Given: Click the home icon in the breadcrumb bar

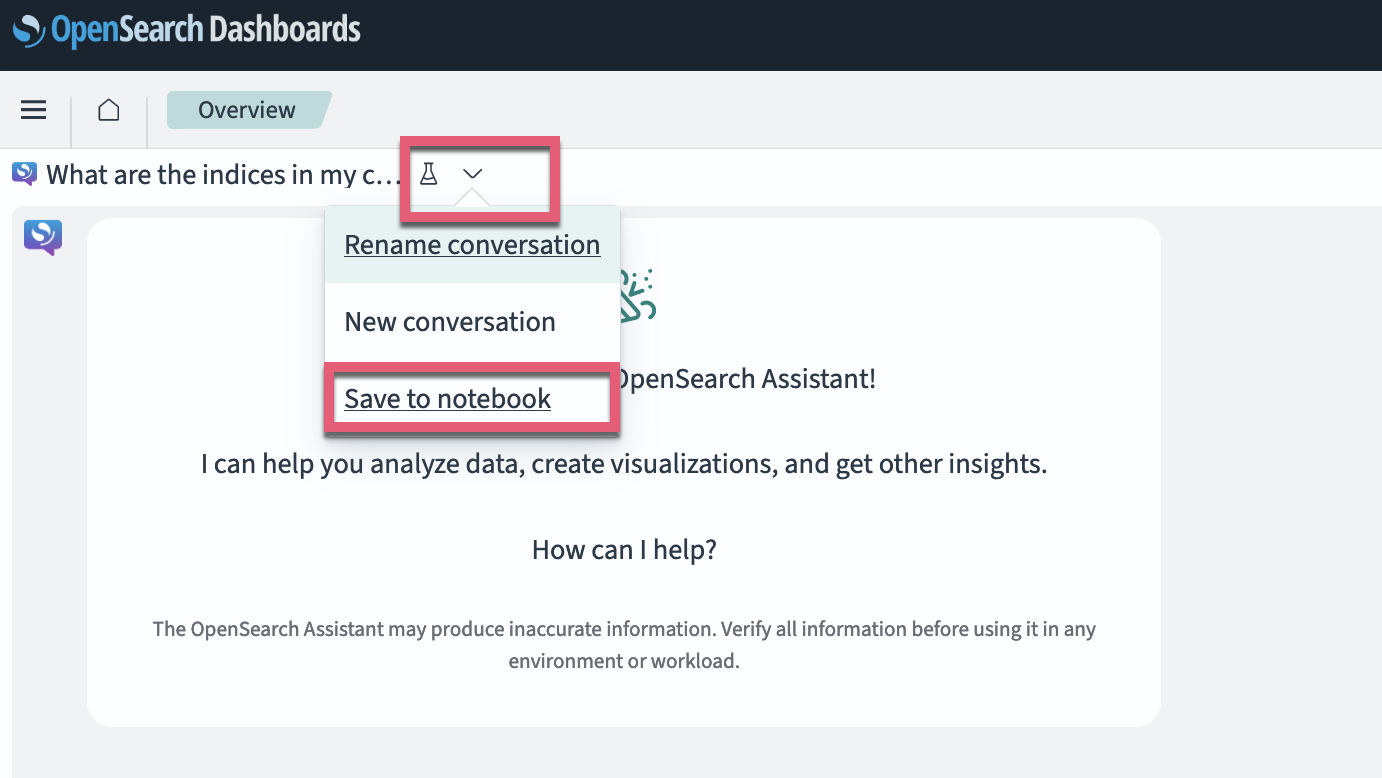Looking at the screenshot, I should (x=108, y=109).
